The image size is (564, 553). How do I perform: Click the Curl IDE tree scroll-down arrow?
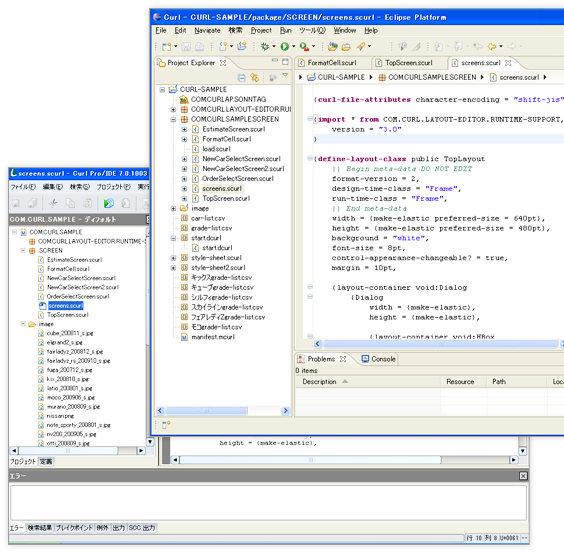pyautogui.click(x=150, y=441)
